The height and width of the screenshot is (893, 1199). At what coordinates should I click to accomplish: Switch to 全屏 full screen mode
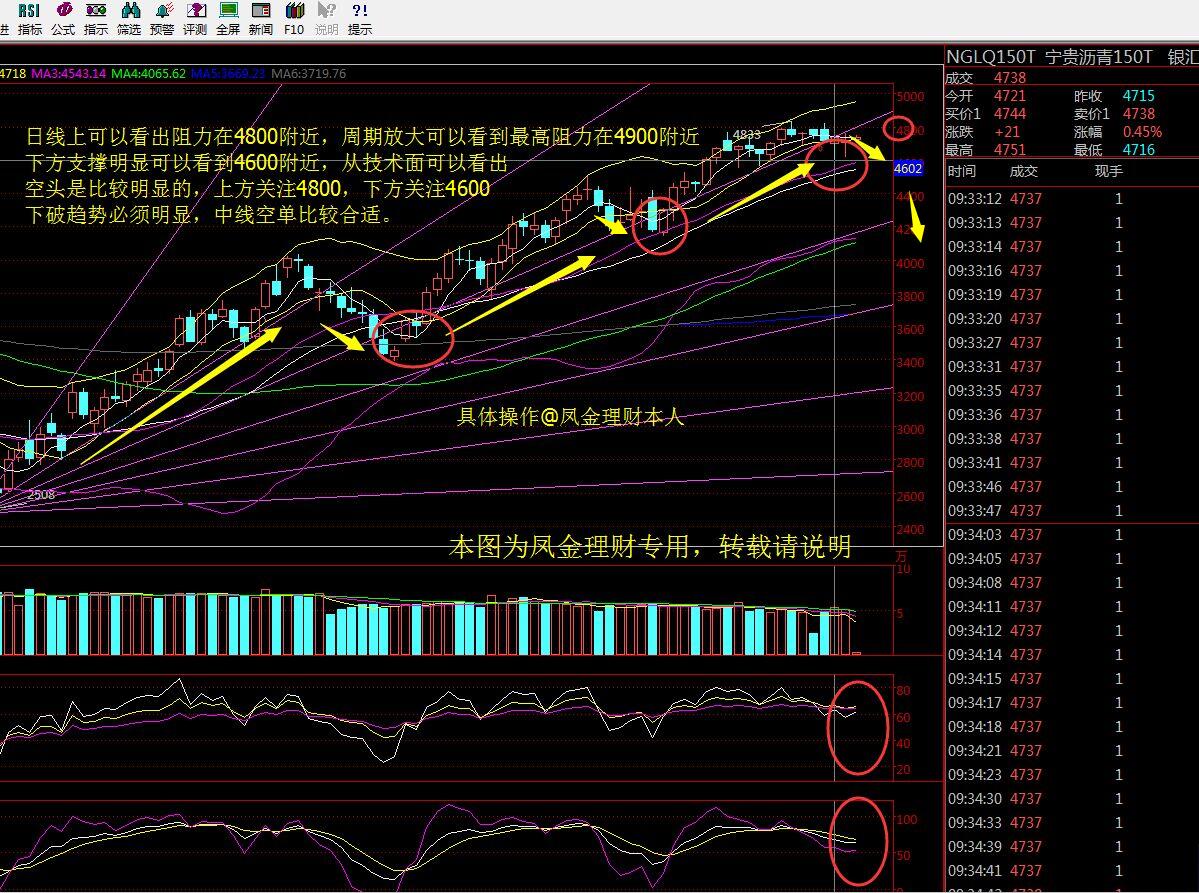(x=228, y=18)
